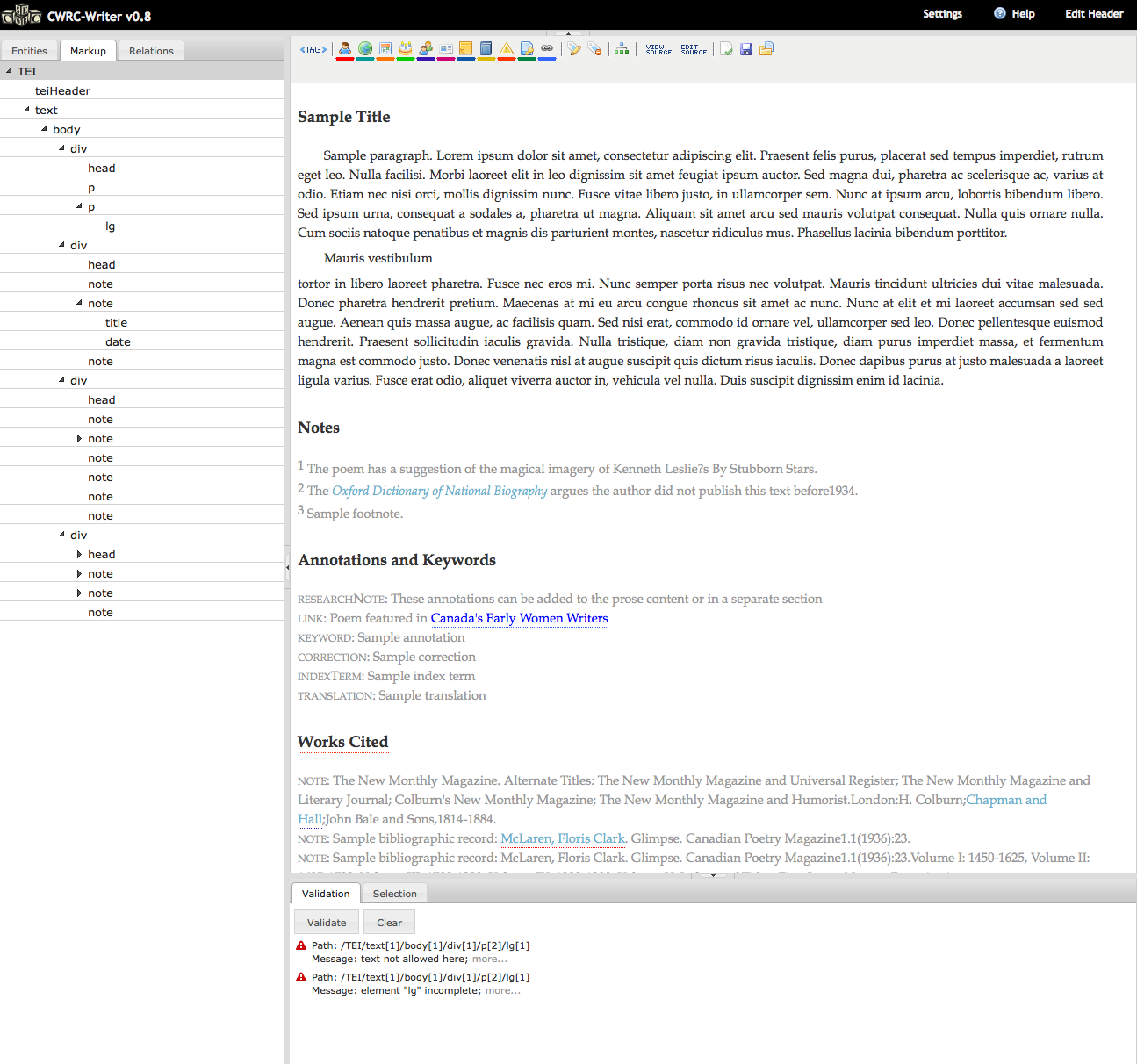The width and height of the screenshot is (1137, 1064).
Task: Tag a Keyword with document-pencil icon
Action: point(527,49)
